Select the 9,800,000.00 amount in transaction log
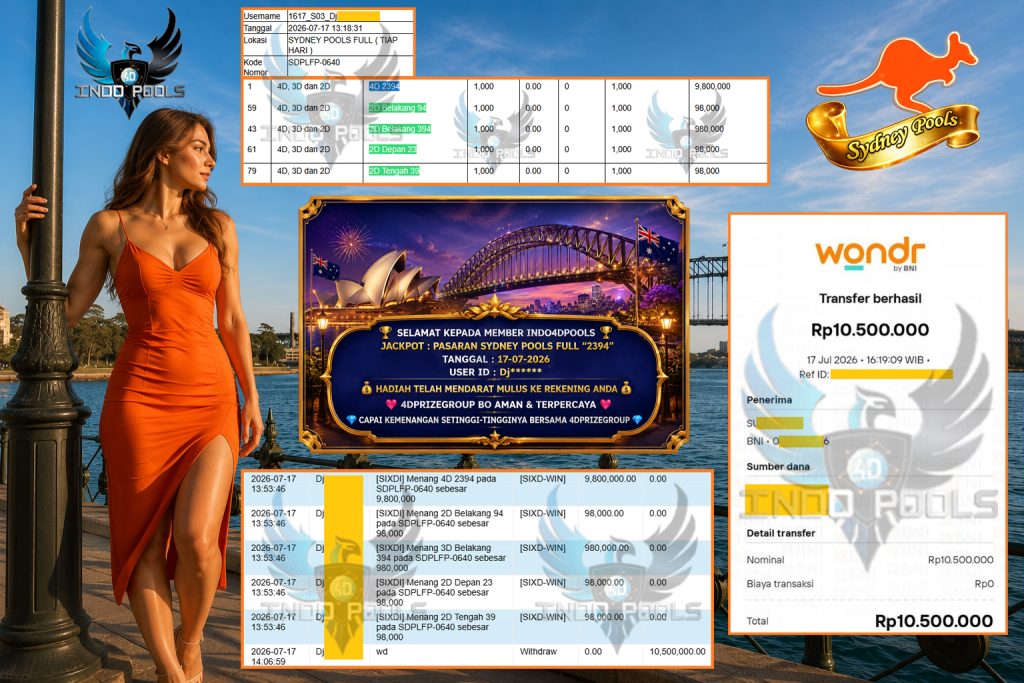Screen dimensions: 1024x683 click(610, 479)
